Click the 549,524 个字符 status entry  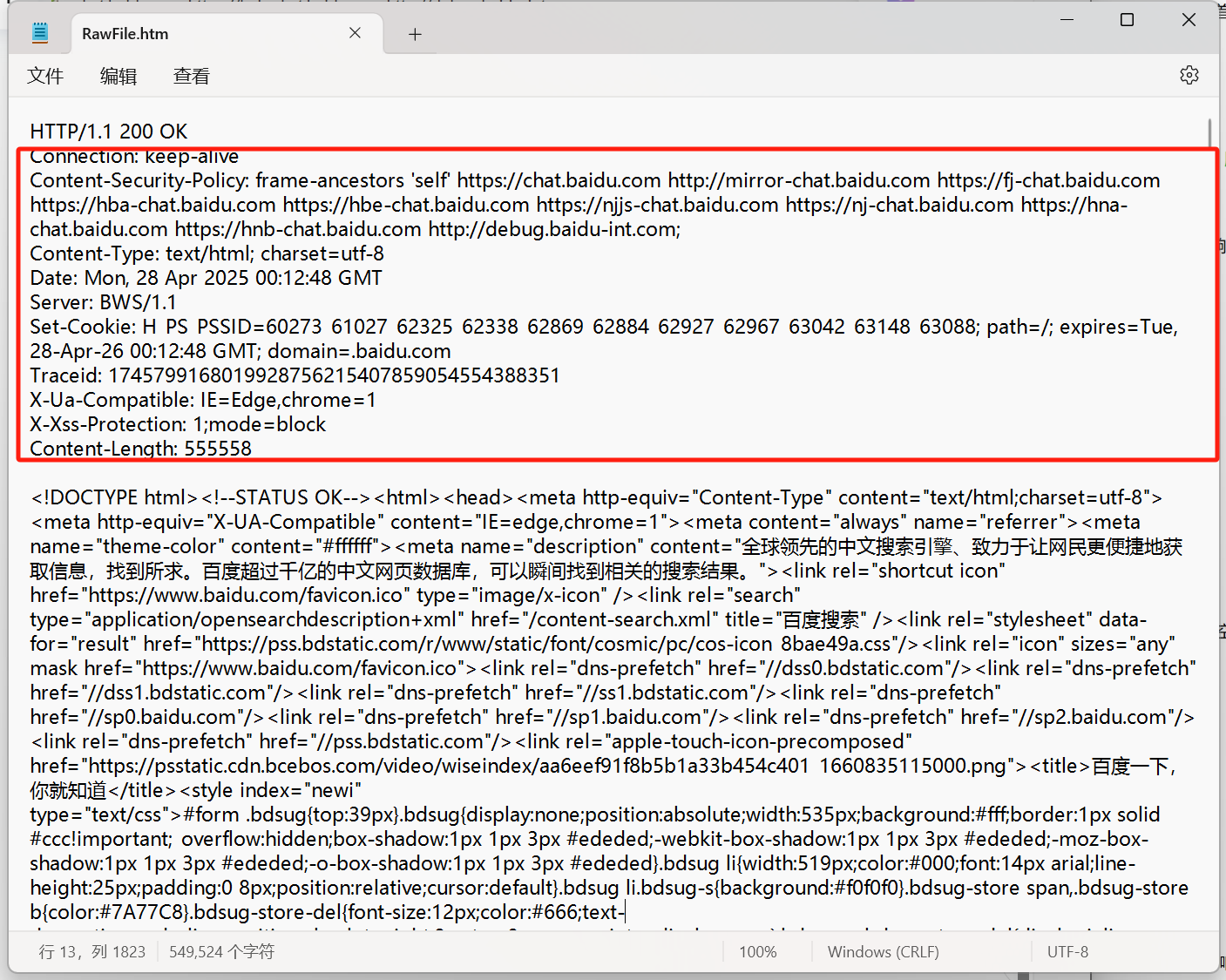point(222,952)
